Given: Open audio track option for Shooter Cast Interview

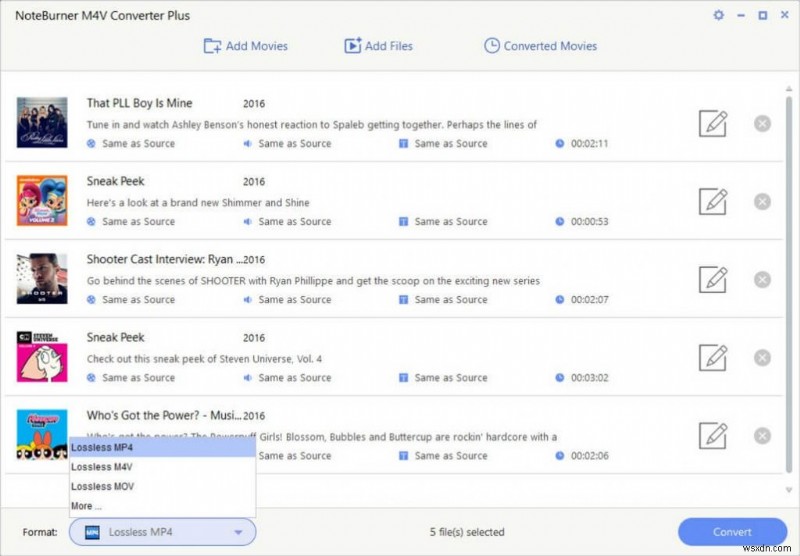Looking at the screenshot, I should point(288,300).
